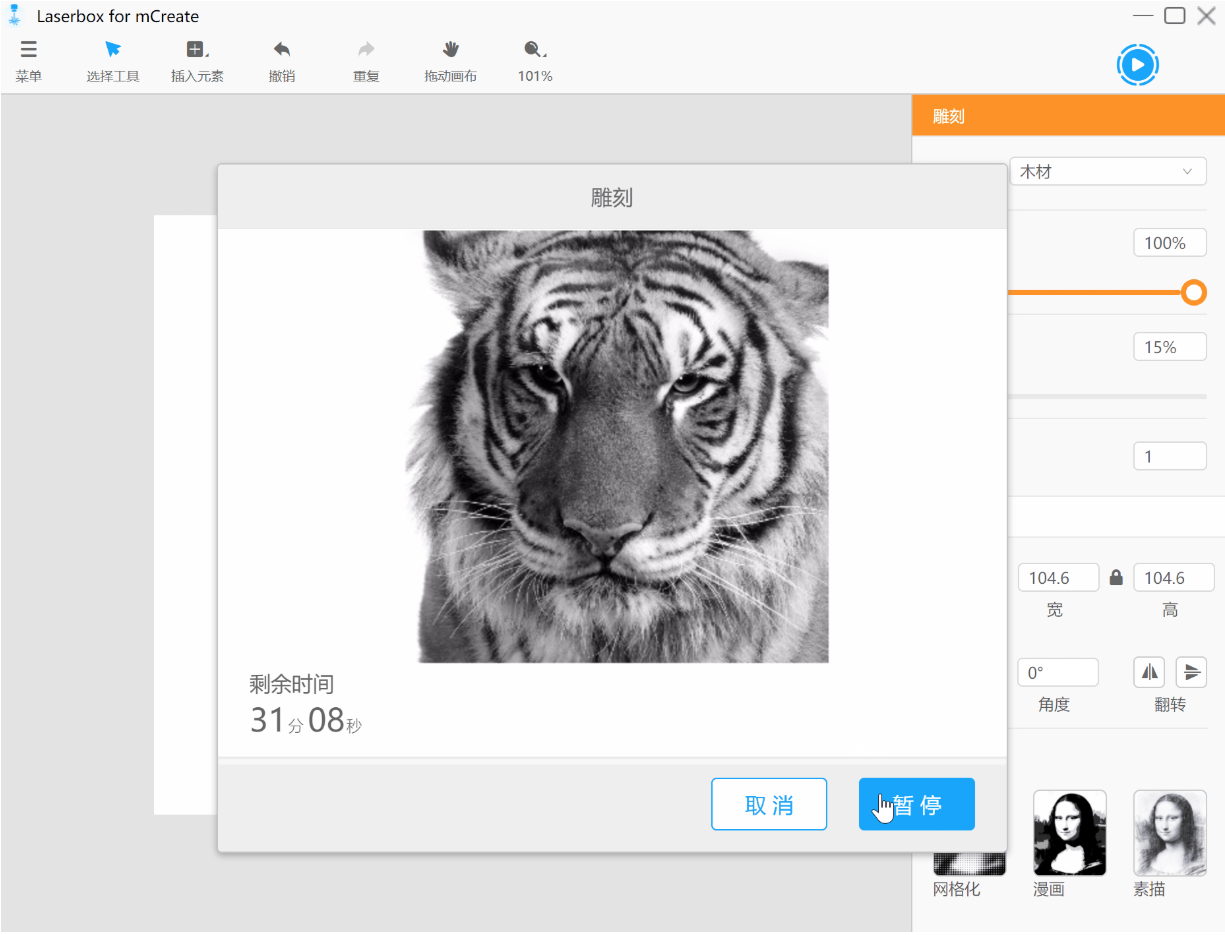Screen dimensions: 1225x935
Task: Toggle the width-height lock icon
Action: (x=1116, y=578)
